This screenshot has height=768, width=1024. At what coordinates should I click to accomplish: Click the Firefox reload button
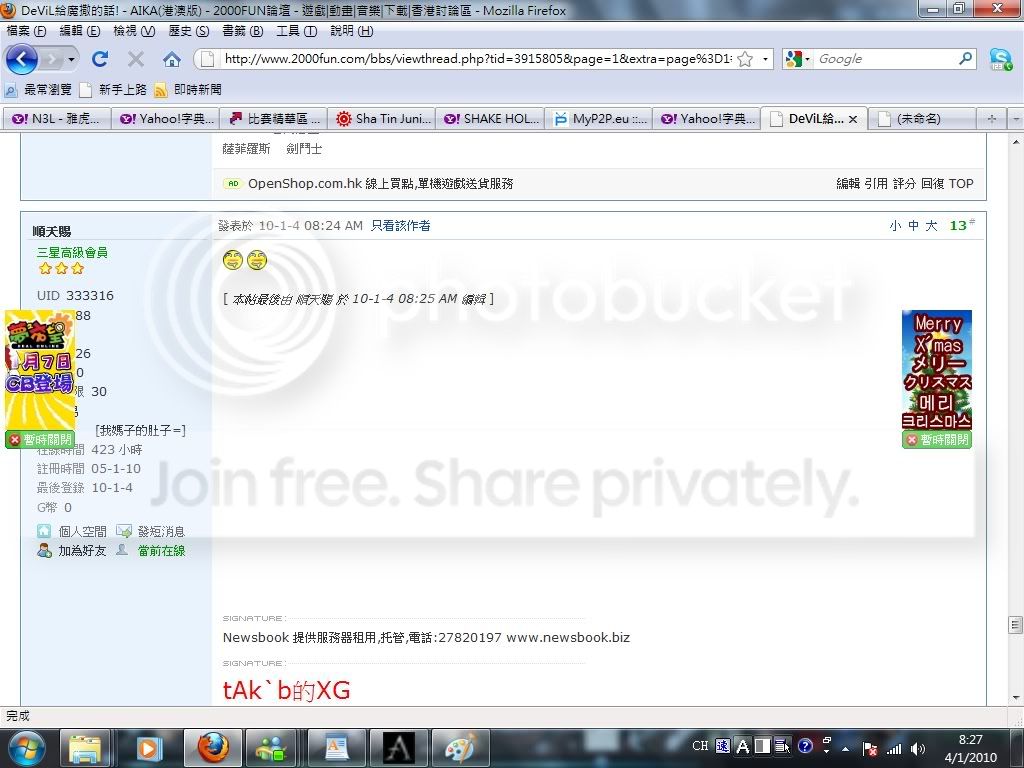point(100,59)
